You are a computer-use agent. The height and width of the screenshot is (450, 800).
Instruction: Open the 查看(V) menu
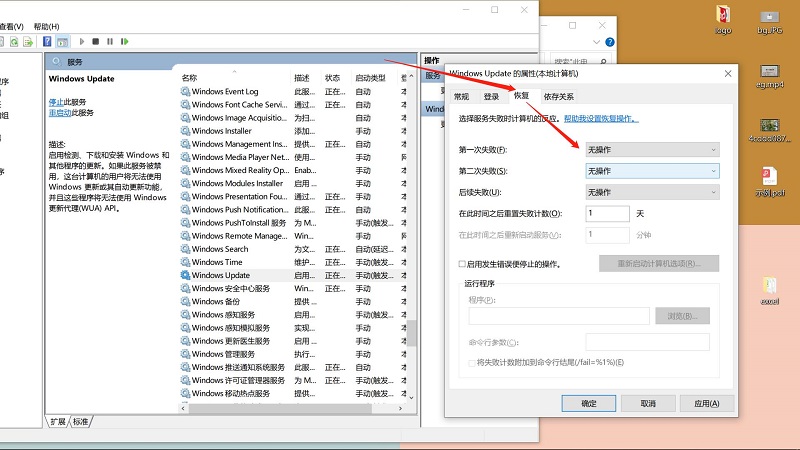pyautogui.click(x=11, y=27)
